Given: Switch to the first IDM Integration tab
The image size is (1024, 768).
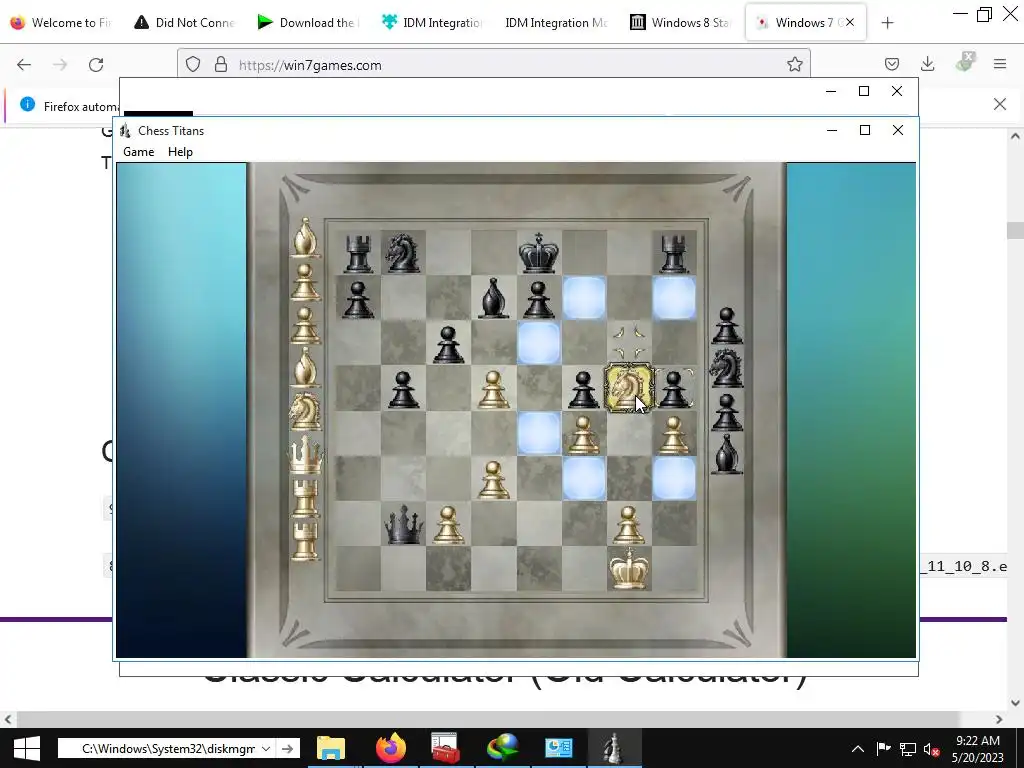Looking at the screenshot, I should (432, 23).
